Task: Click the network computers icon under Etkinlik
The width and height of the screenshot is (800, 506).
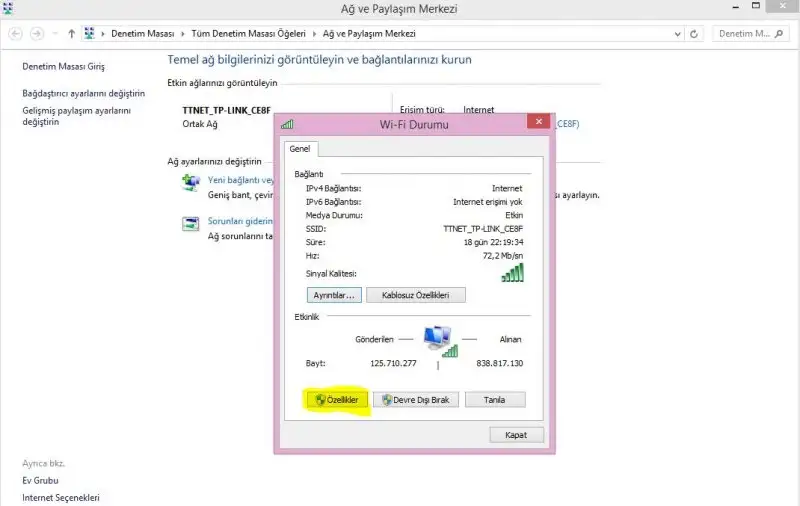Action: 438,340
